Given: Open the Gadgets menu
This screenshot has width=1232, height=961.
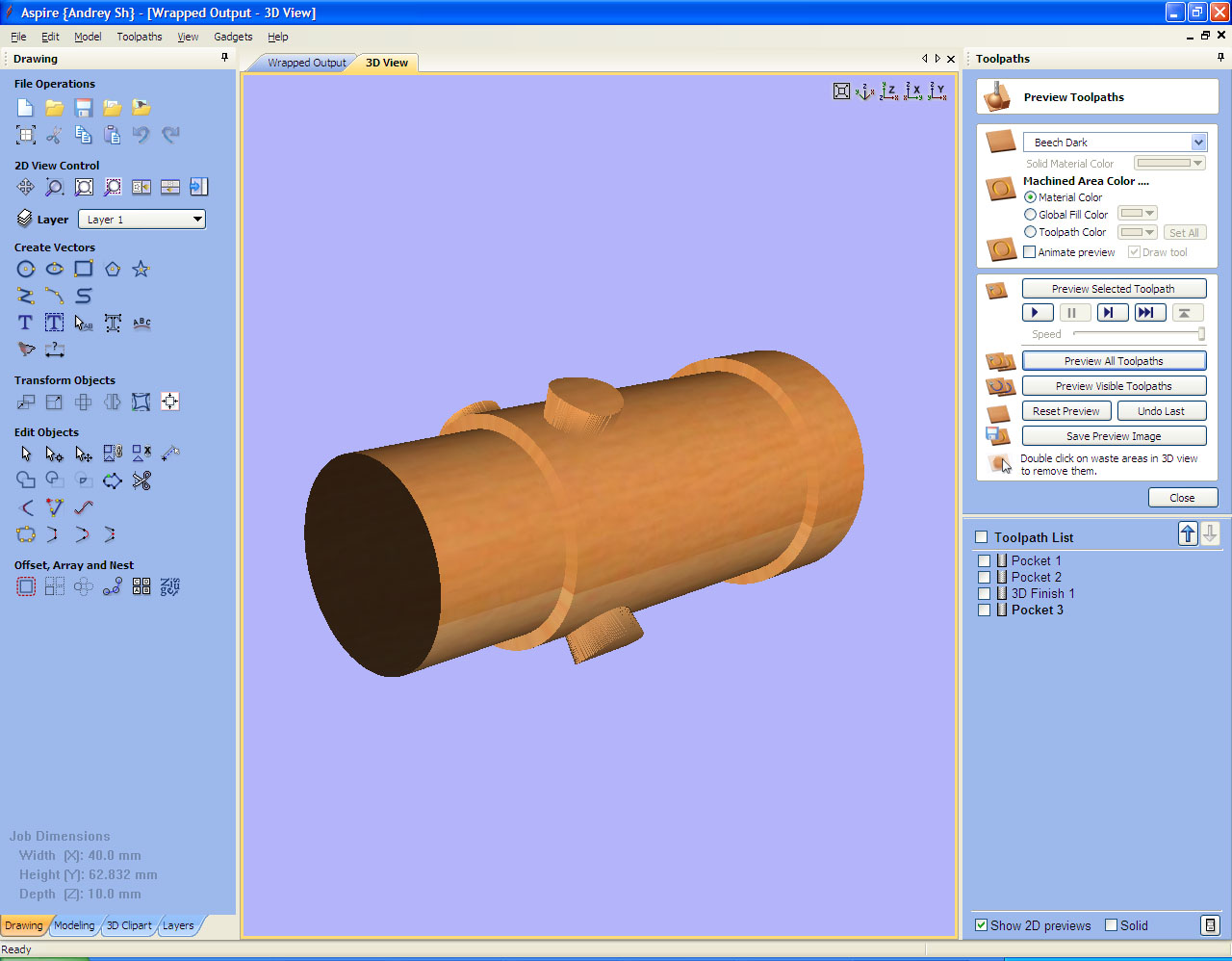Looking at the screenshot, I should coord(233,37).
